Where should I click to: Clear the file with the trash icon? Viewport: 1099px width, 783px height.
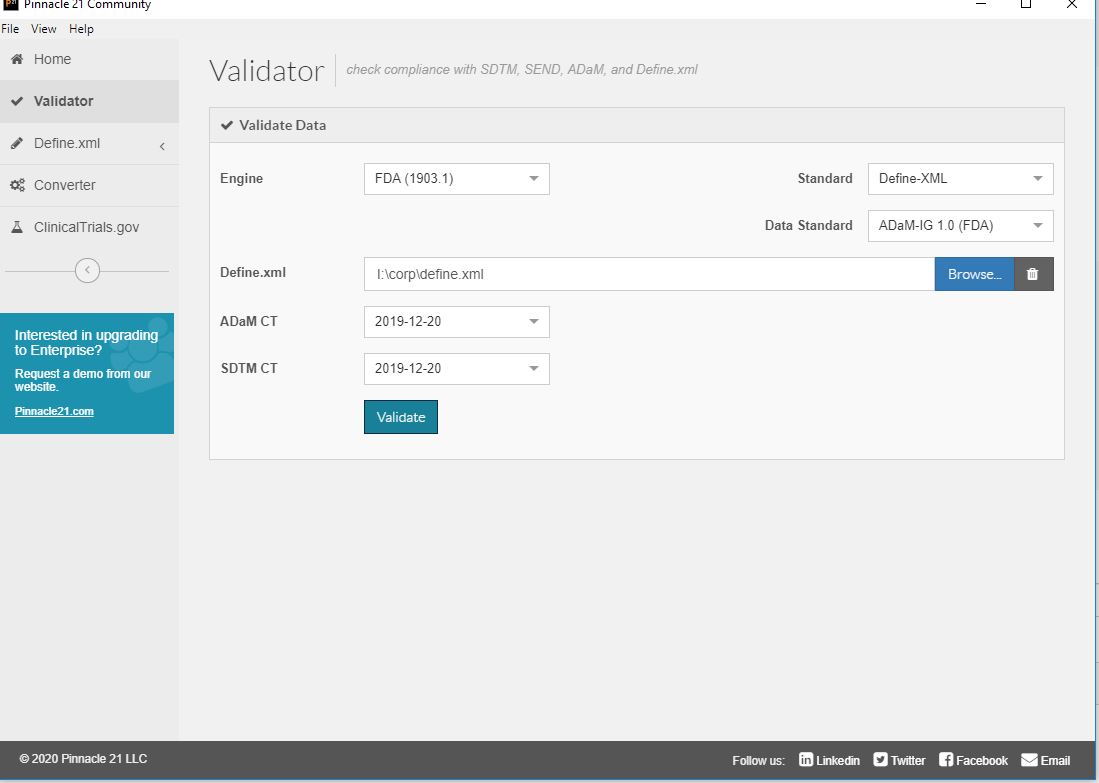tap(1033, 274)
